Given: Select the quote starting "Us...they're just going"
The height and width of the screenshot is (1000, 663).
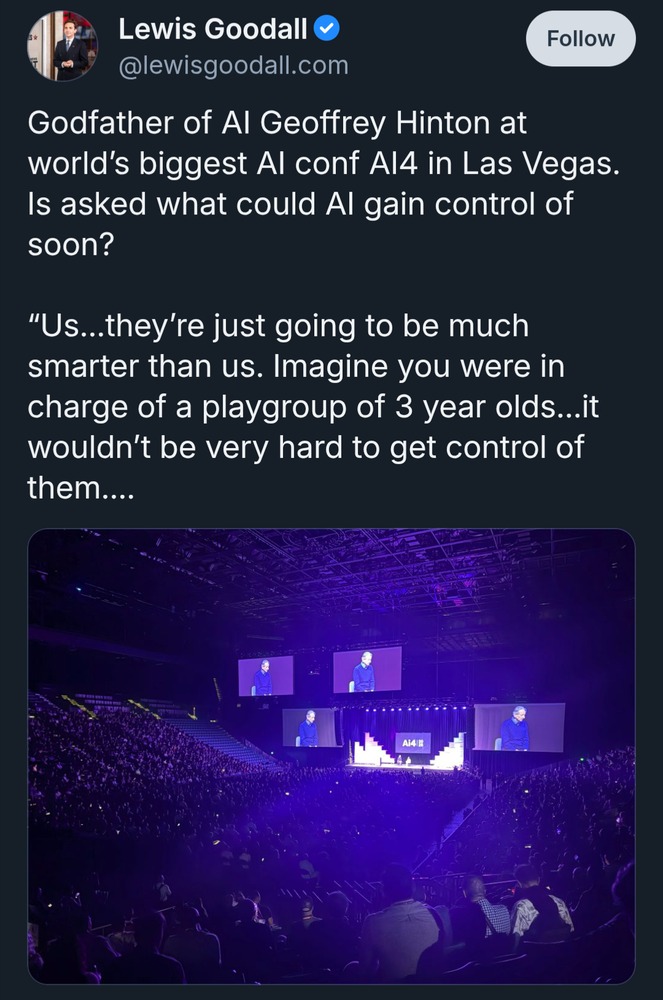Looking at the screenshot, I should tap(278, 326).
